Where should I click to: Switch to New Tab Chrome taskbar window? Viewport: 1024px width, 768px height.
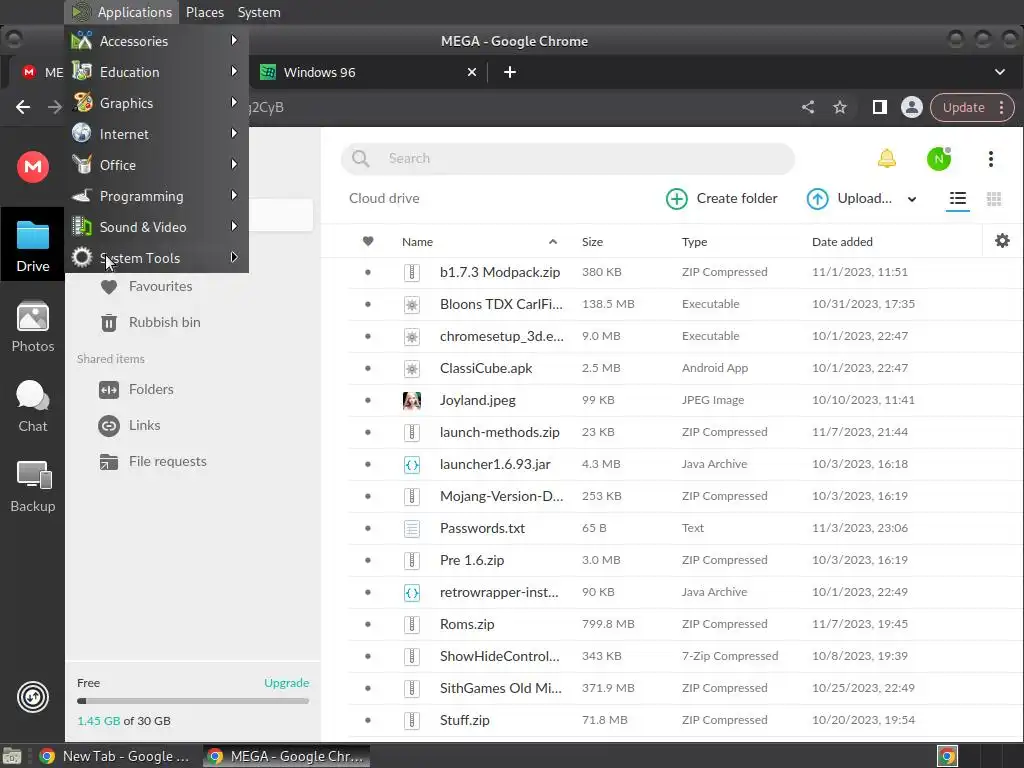[x=116, y=756]
